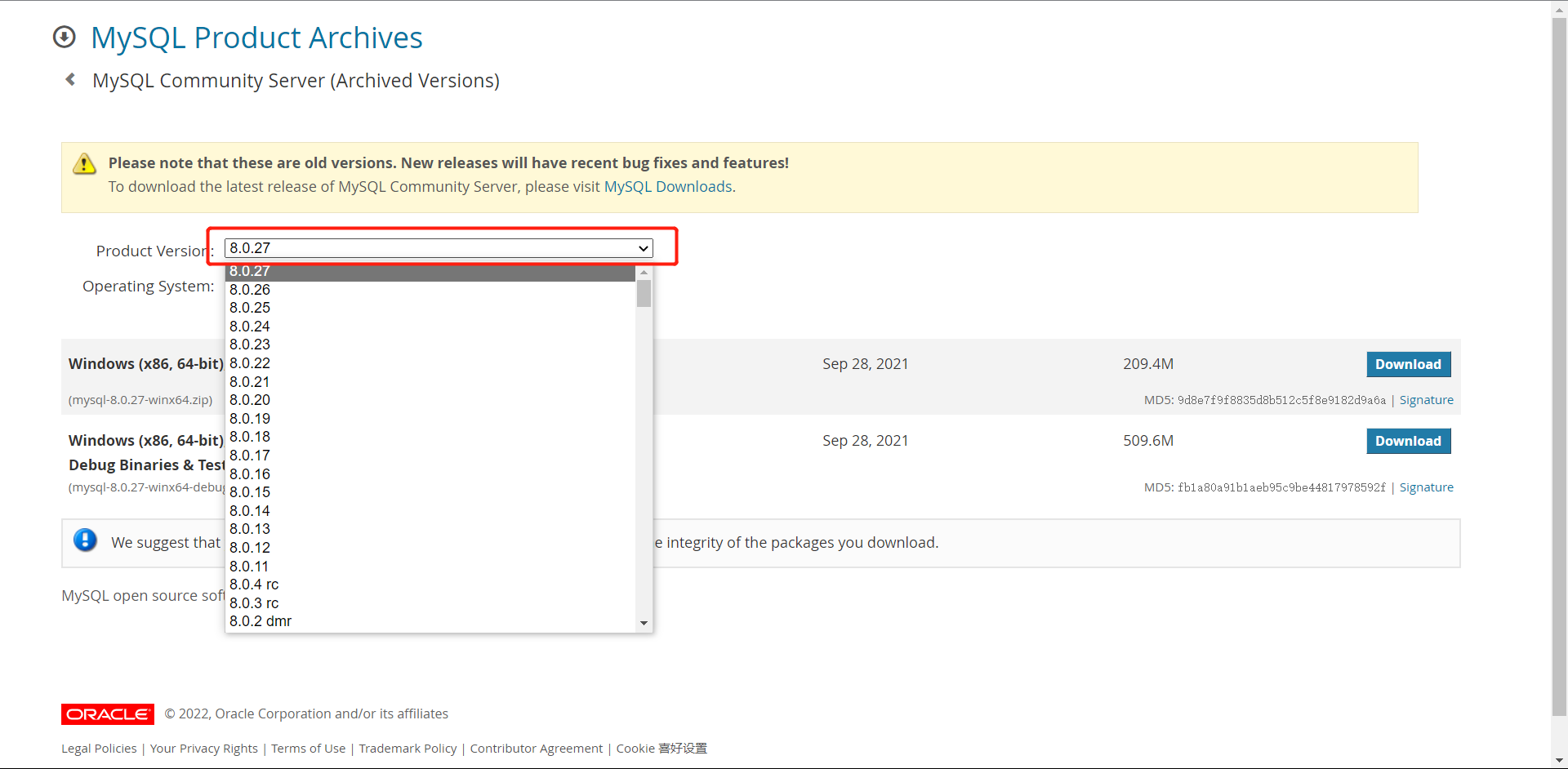
Task: Select version 8.0.17 in the list
Action: (430, 456)
